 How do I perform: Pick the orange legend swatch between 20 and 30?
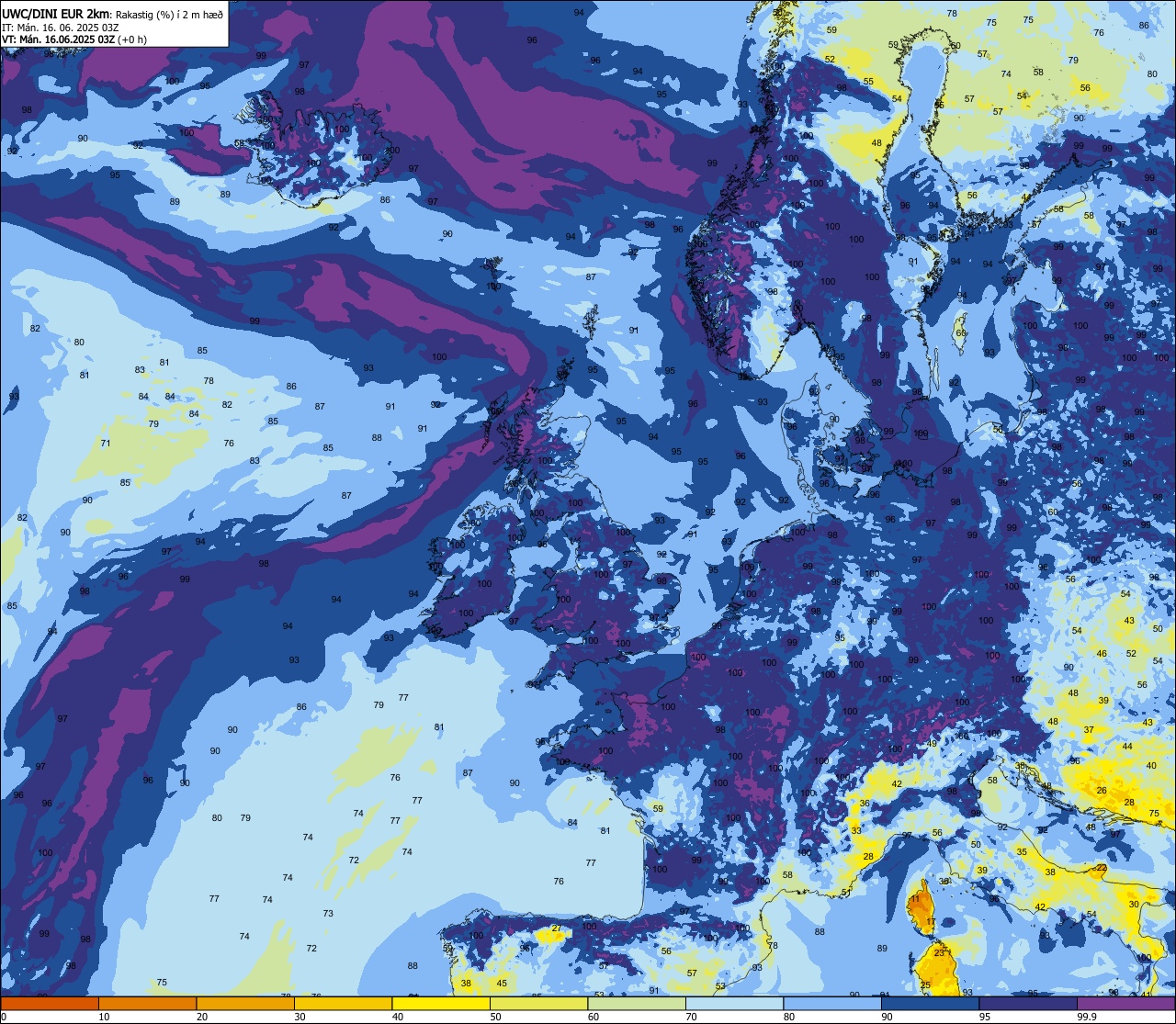(x=245, y=1003)
